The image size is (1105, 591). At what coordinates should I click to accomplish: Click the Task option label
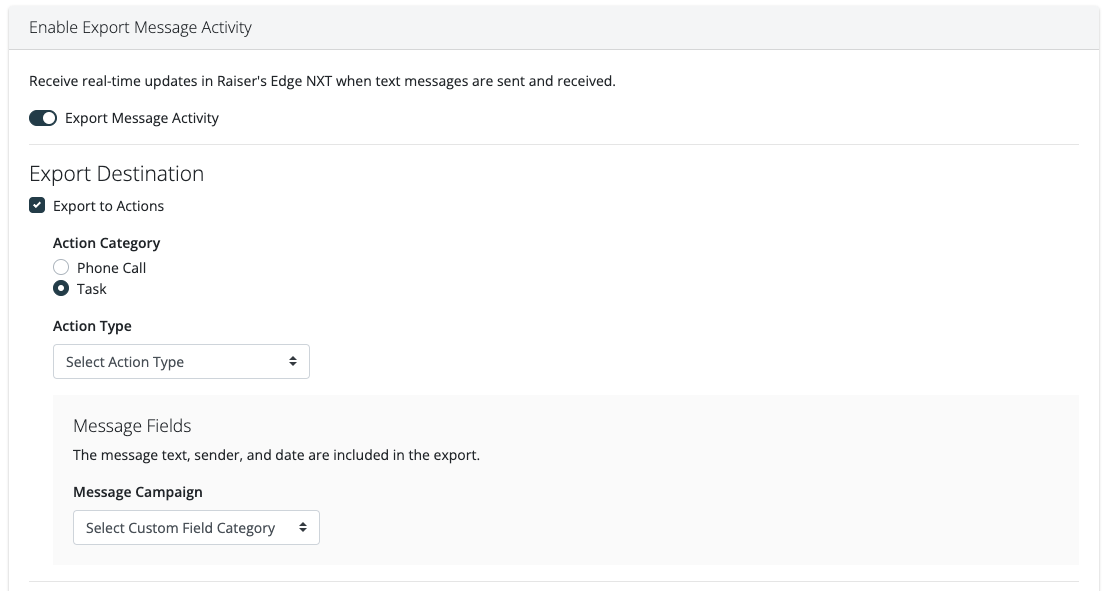(x=91, y=289)
